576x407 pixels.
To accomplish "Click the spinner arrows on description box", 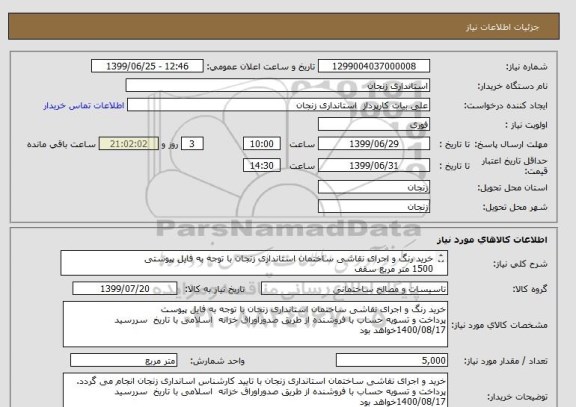I will click(x=441, y=259).
